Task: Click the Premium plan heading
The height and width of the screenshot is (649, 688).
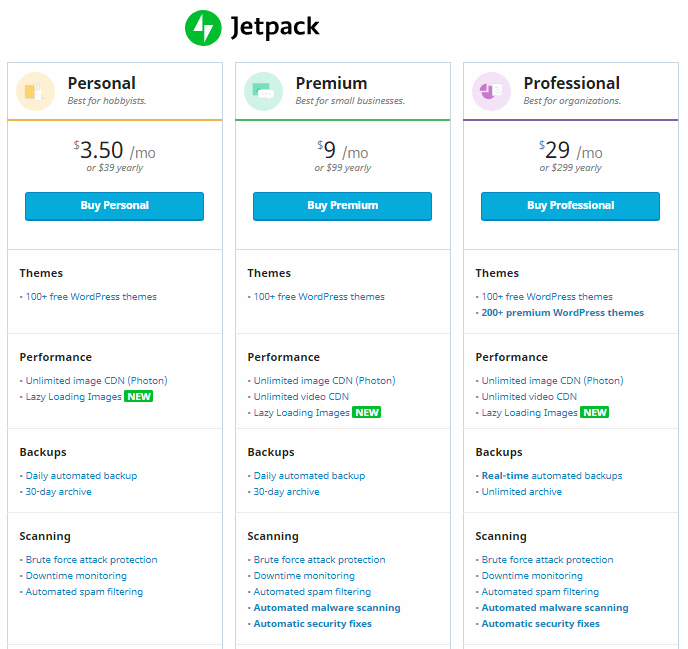Action: tap(331, 83)
